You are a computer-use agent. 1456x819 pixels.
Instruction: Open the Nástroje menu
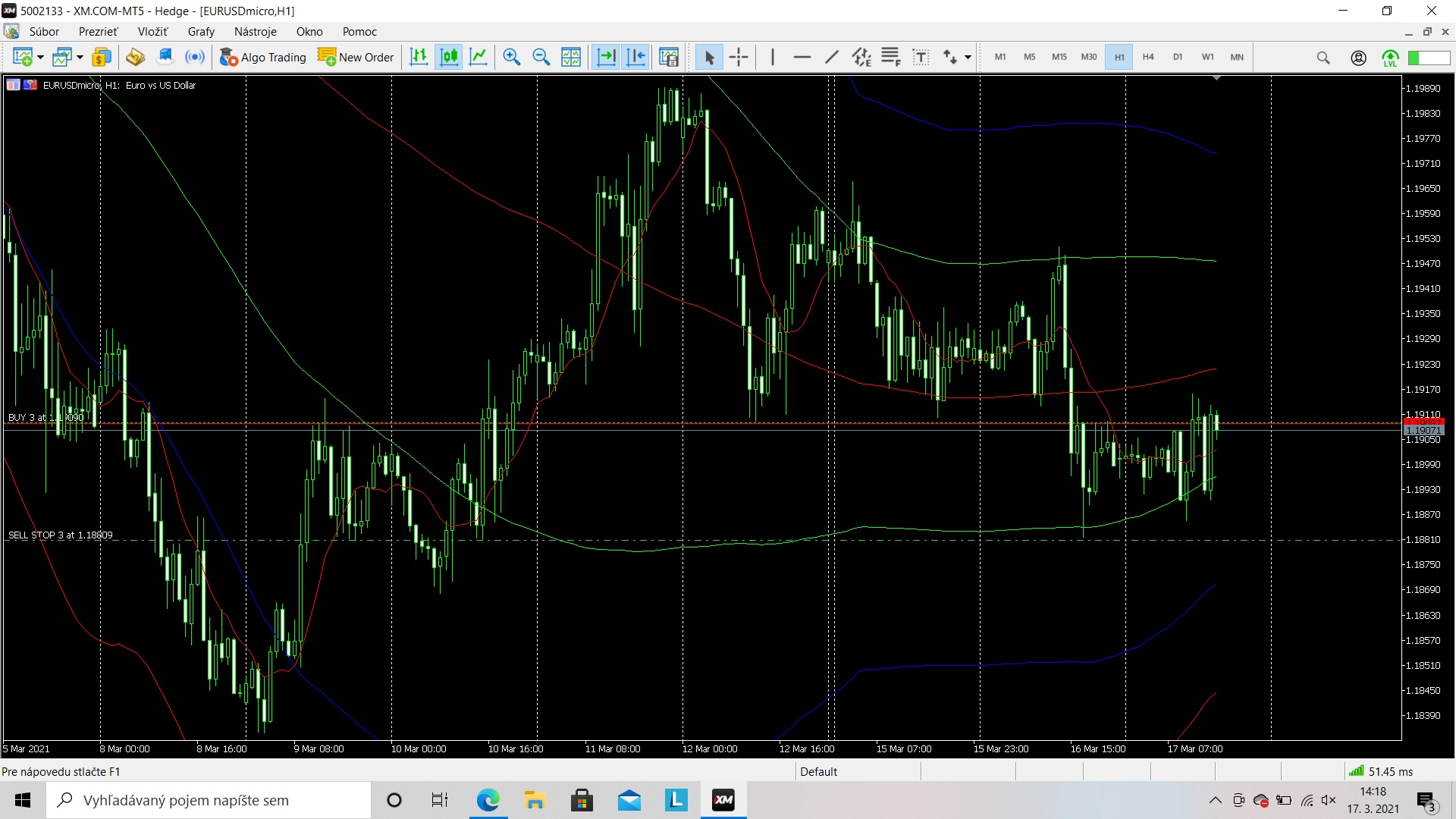click(x=256, y=32)
